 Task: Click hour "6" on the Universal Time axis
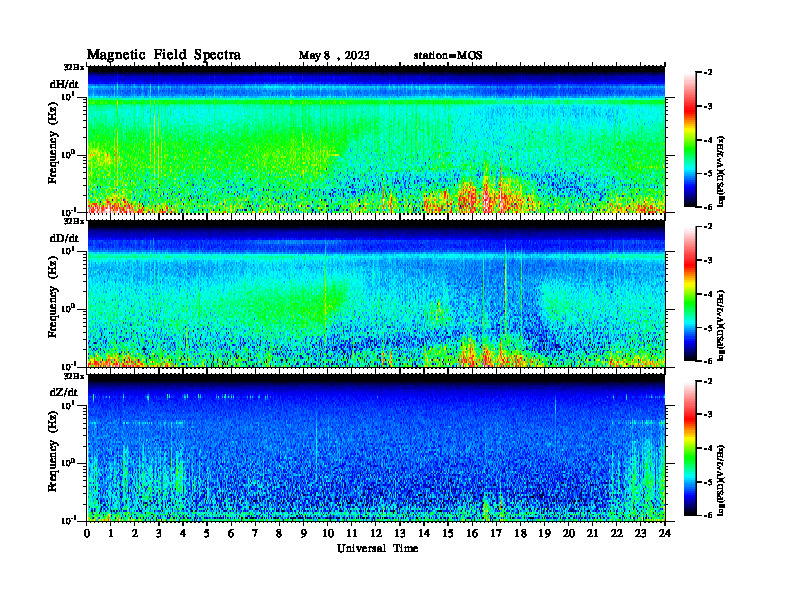(231, 533)
